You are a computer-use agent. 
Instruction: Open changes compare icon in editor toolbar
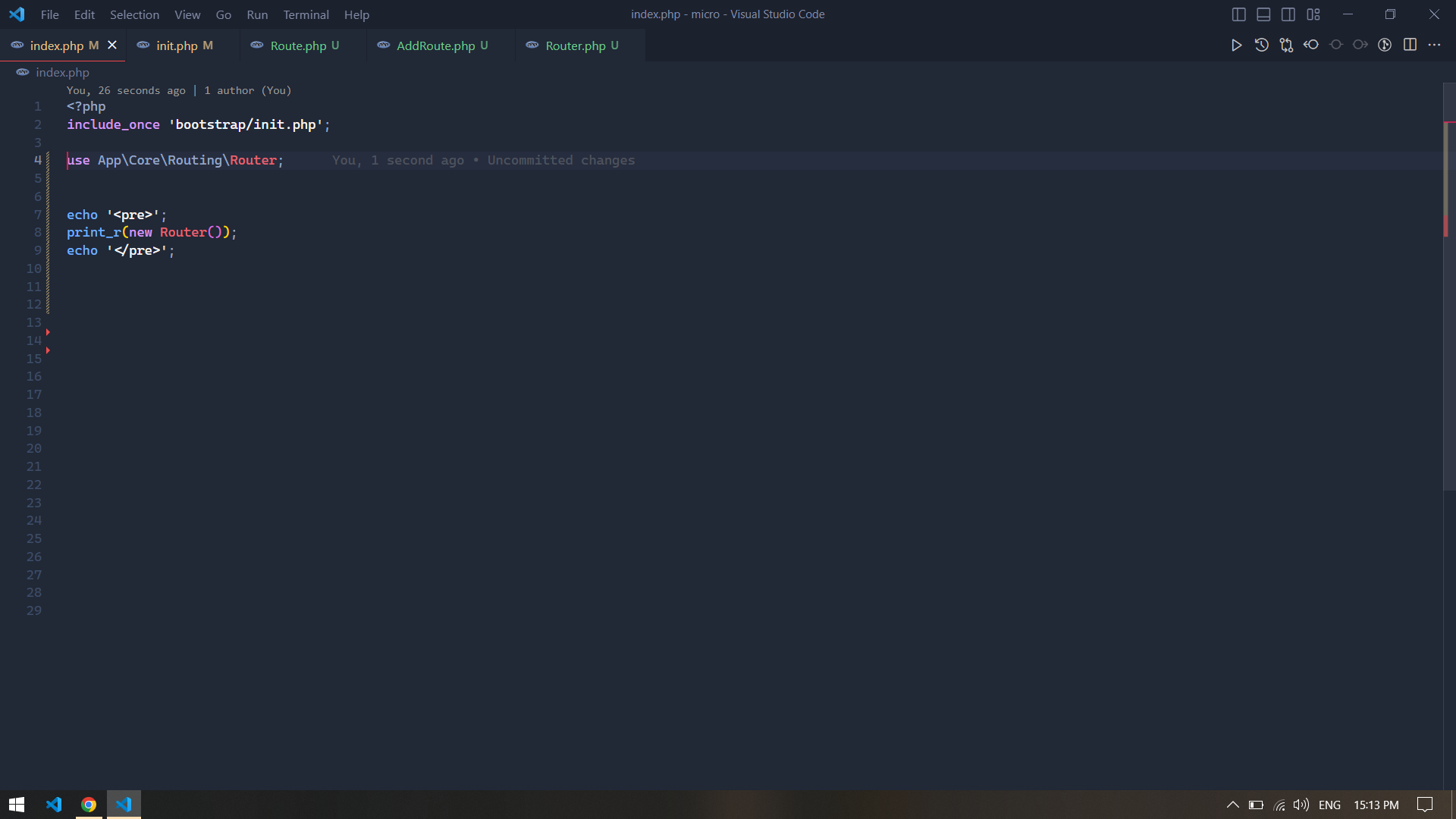(x=1286, y=45)
